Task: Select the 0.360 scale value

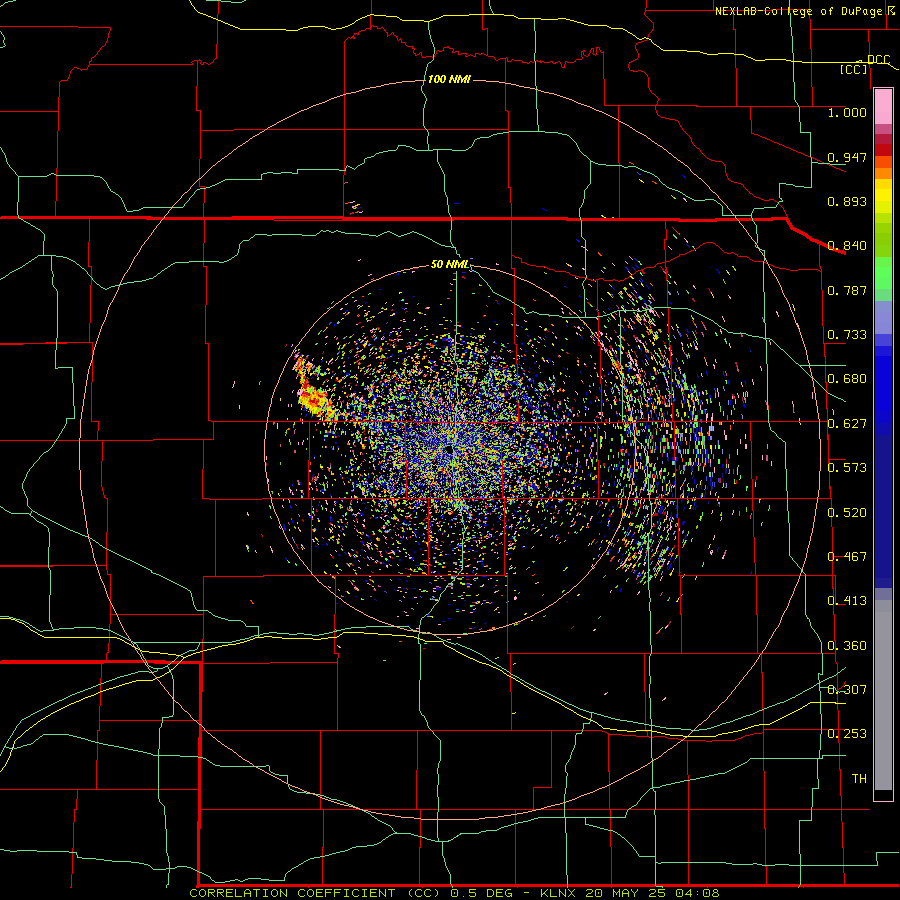Action: [847, 646]
